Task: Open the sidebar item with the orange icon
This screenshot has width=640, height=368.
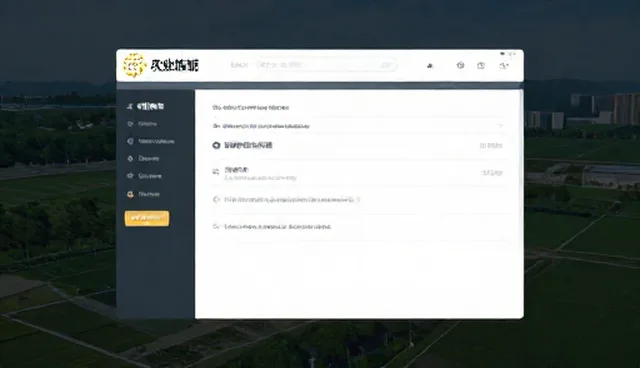Action: tap(143, 194)
